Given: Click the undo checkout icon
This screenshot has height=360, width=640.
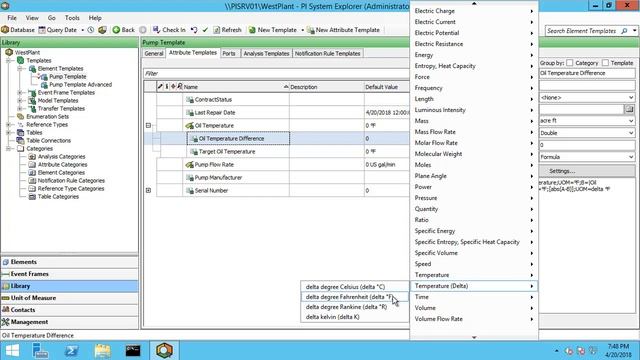Looking at the screenshot, I should (x=194, y=30).
